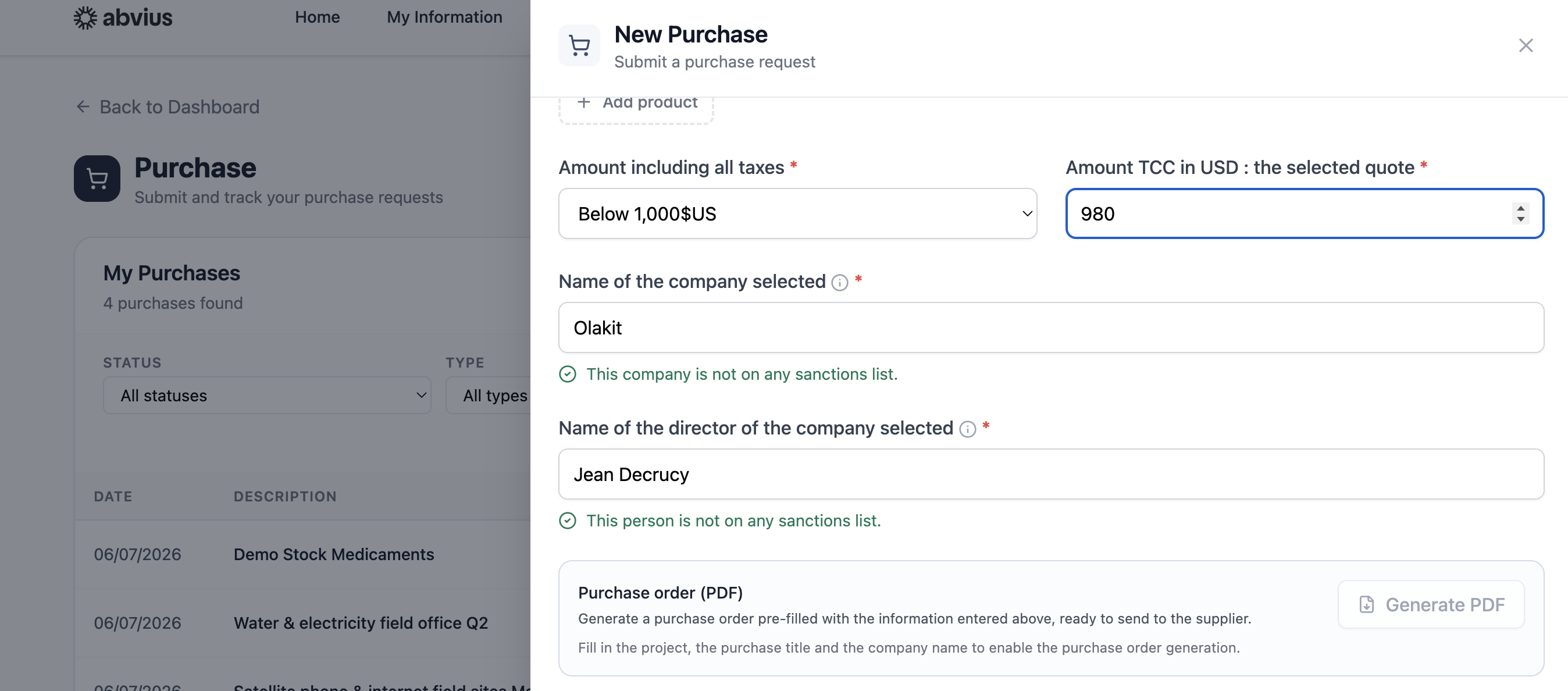The image size is (1568, 691).
Task: Click date cell of Water & electricity row
Action: click(x=138, y=623)
